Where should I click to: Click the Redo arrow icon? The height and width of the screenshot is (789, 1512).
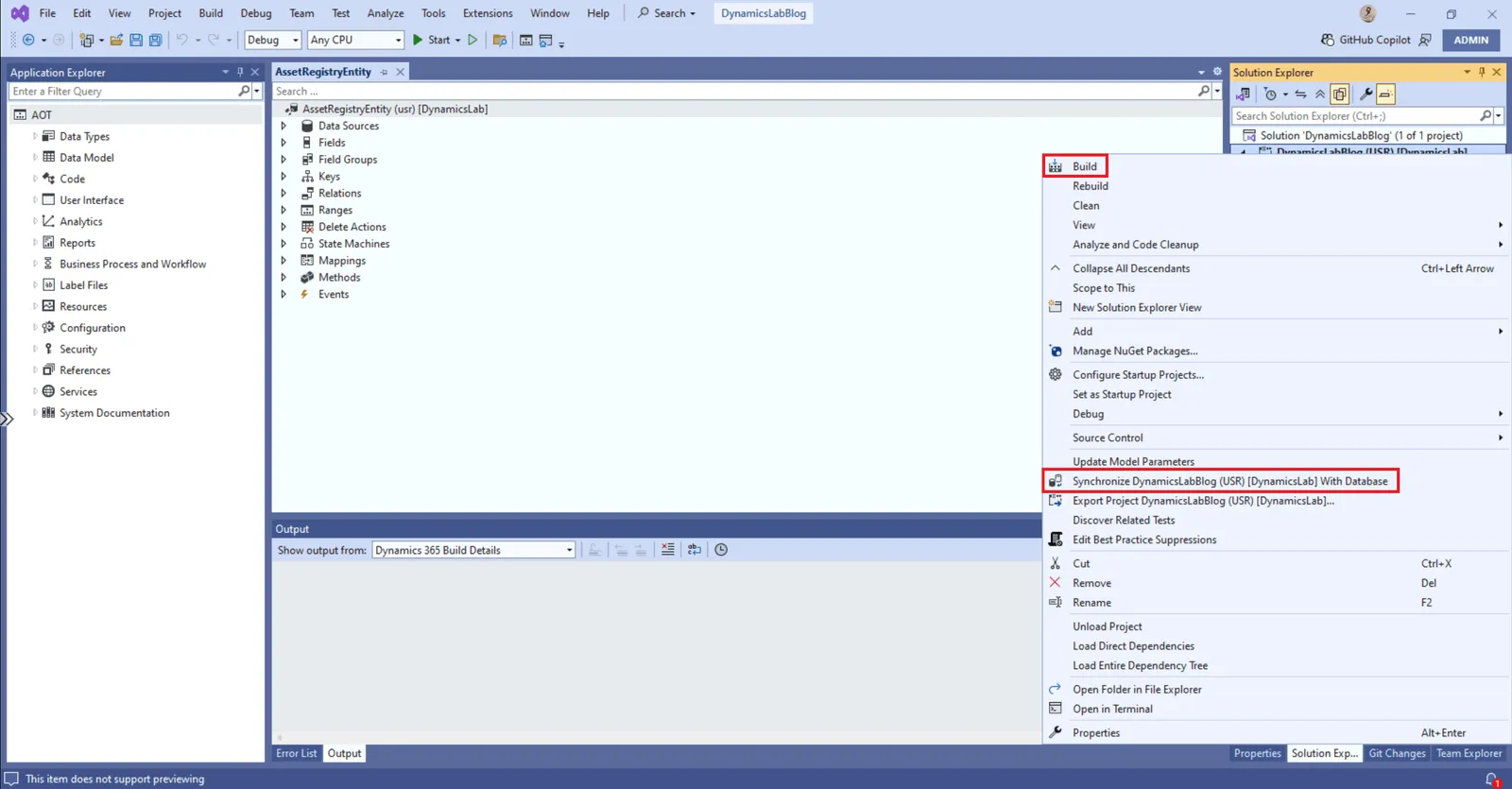[214, 40]
